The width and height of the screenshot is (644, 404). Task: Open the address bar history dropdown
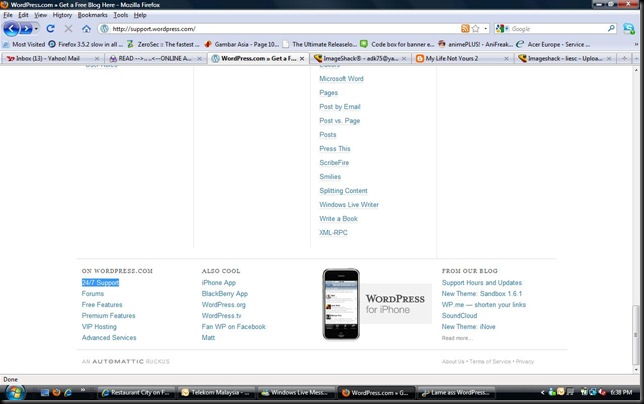[486, 29]
